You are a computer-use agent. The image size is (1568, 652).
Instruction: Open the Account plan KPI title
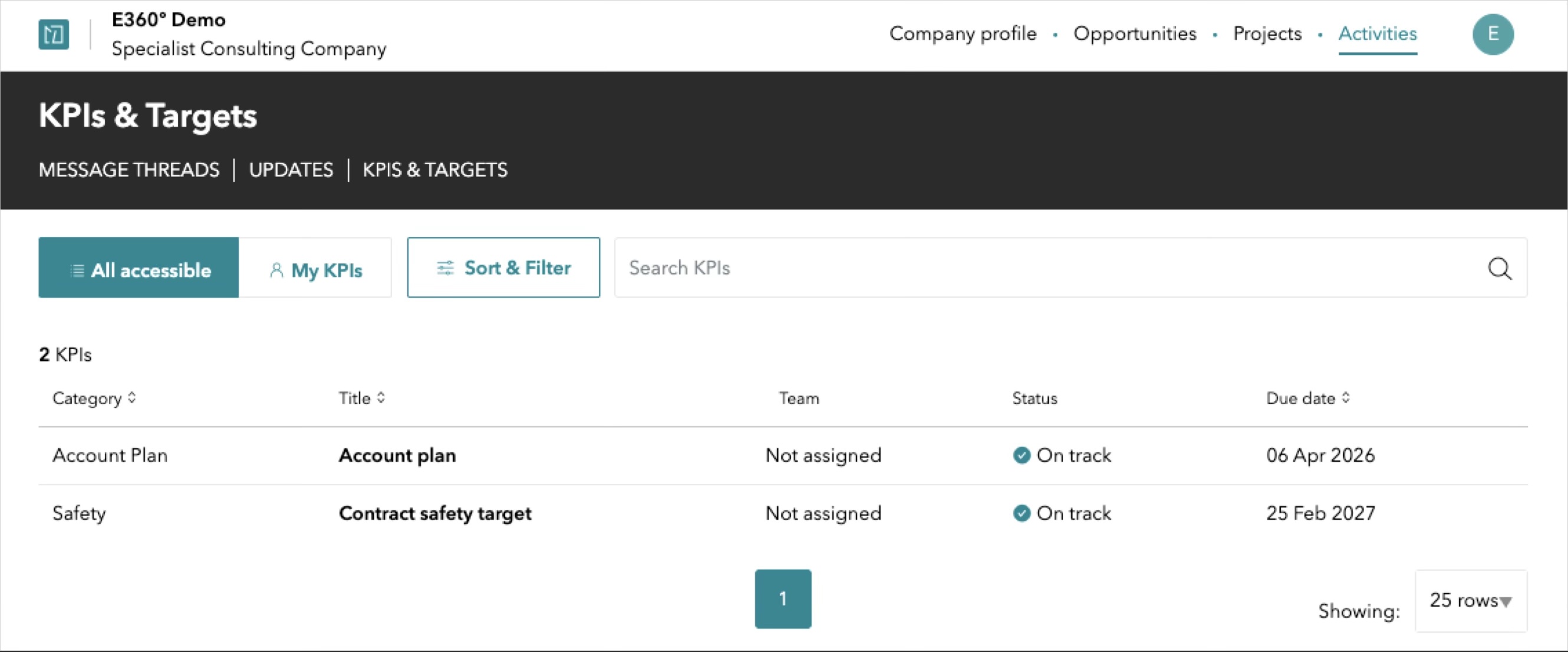(x=397, y=455)
